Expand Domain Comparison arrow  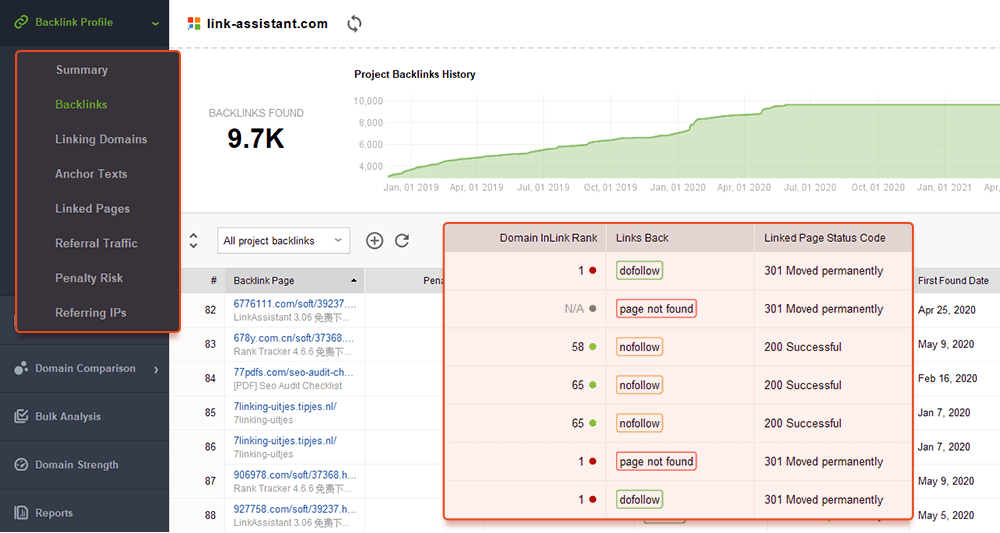coord(156,370)
